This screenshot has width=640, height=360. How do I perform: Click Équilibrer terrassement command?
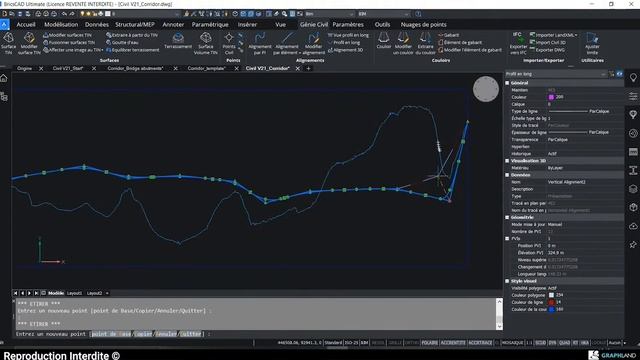[x=133, y=50]
